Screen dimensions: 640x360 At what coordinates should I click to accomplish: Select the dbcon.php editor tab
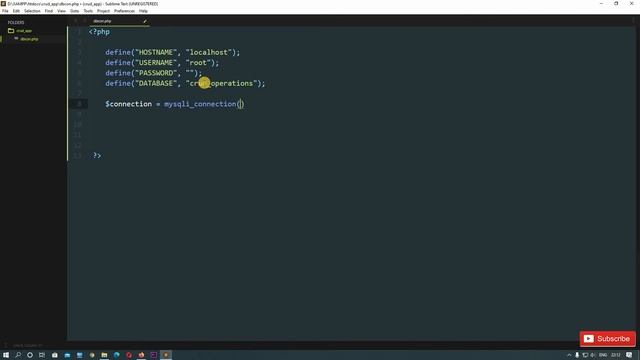pos(119,21)
